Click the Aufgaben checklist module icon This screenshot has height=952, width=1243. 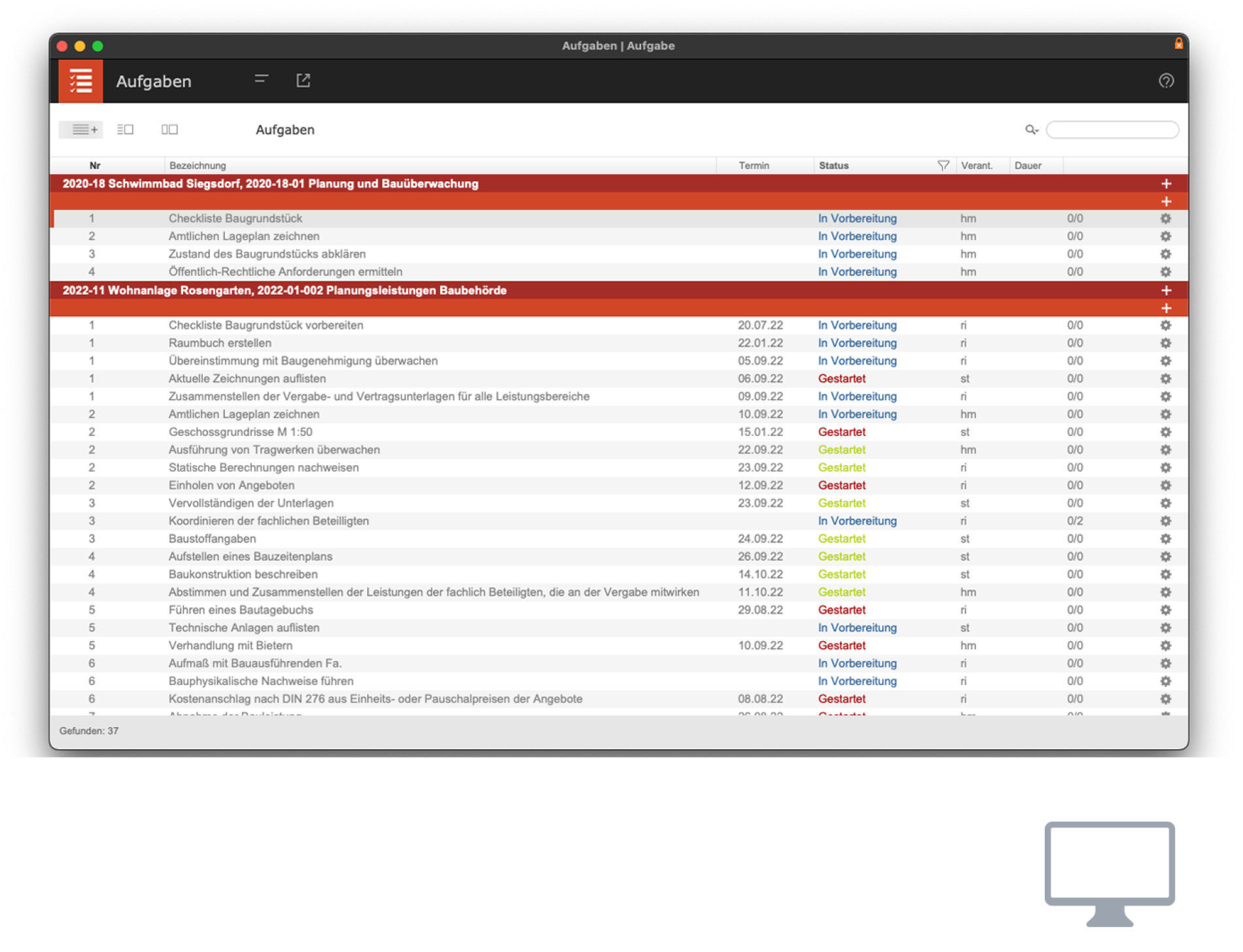[80, 81]
